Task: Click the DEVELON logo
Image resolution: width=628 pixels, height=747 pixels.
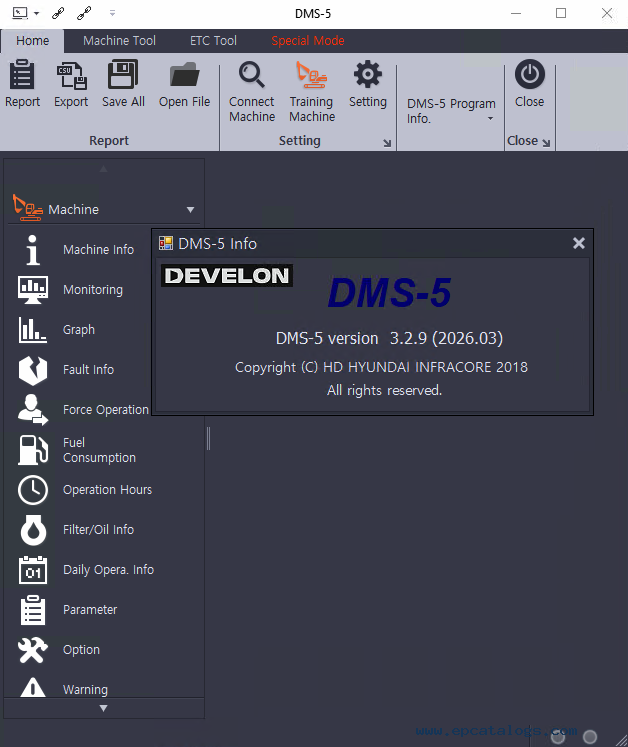Action: pyautogui.click(x=227, y=275)
